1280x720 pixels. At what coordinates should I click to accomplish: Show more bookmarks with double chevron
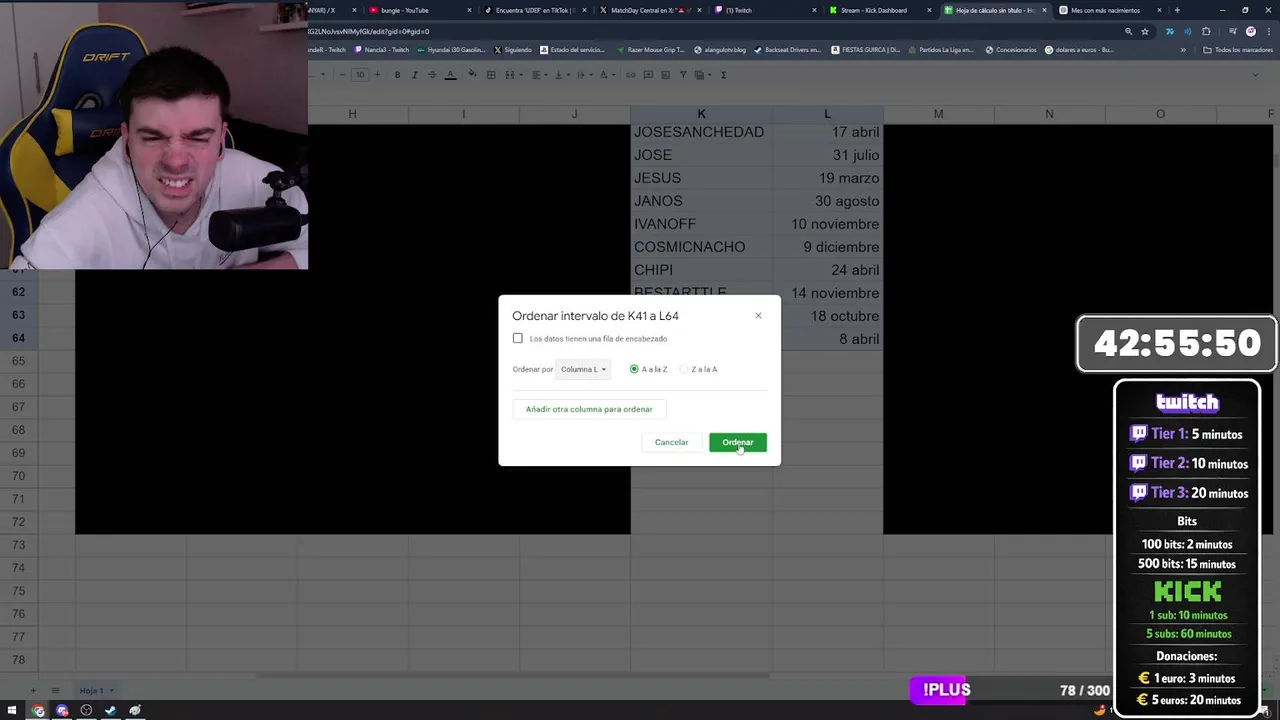click(x=1183, y=49)
